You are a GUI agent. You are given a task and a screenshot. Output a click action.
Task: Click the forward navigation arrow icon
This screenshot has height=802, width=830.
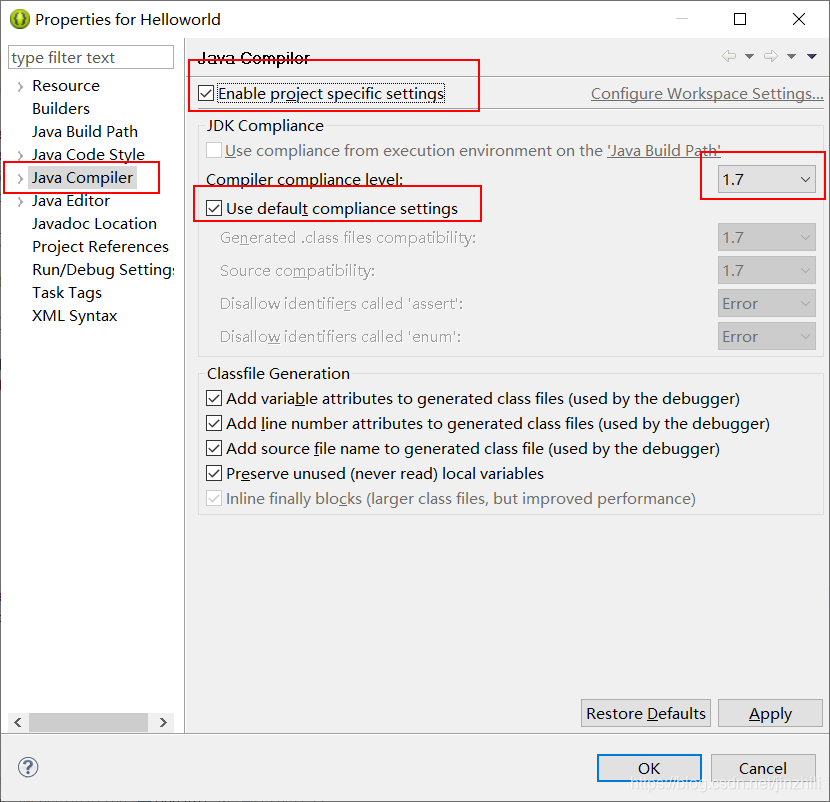771,58
